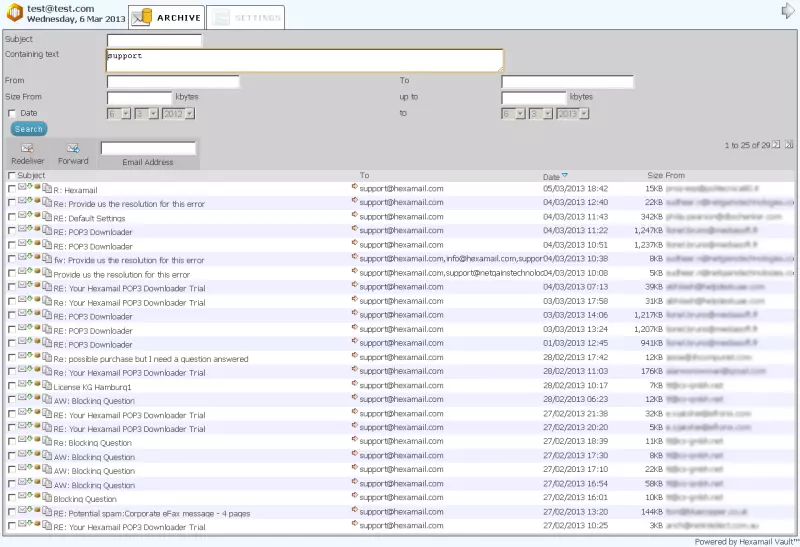Jump to last results page icon

789,145
